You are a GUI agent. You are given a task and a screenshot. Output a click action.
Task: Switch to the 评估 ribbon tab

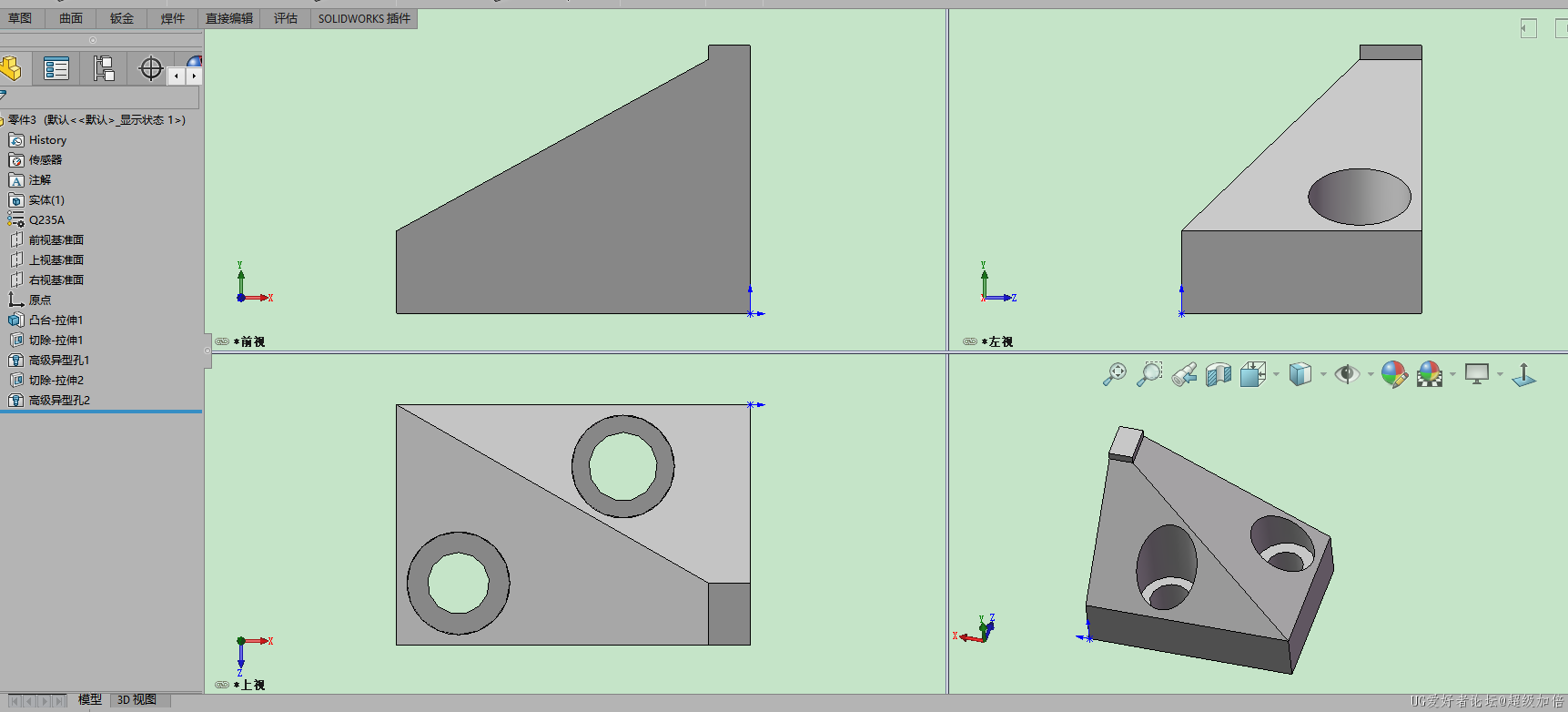(x=286, y=18)
